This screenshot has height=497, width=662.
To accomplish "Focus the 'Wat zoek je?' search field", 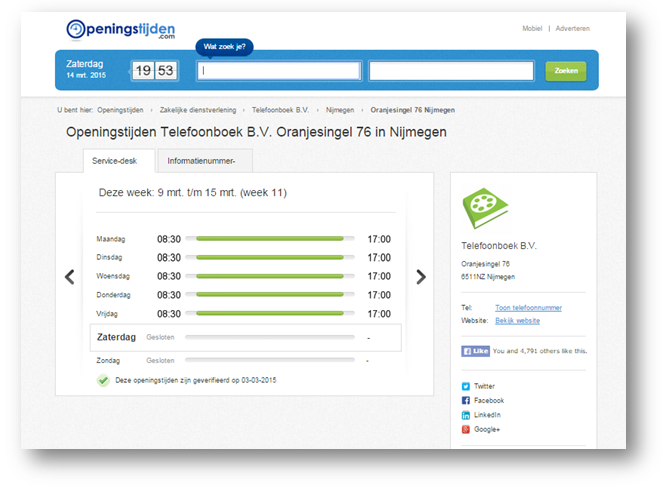I will tap(279, 71).
